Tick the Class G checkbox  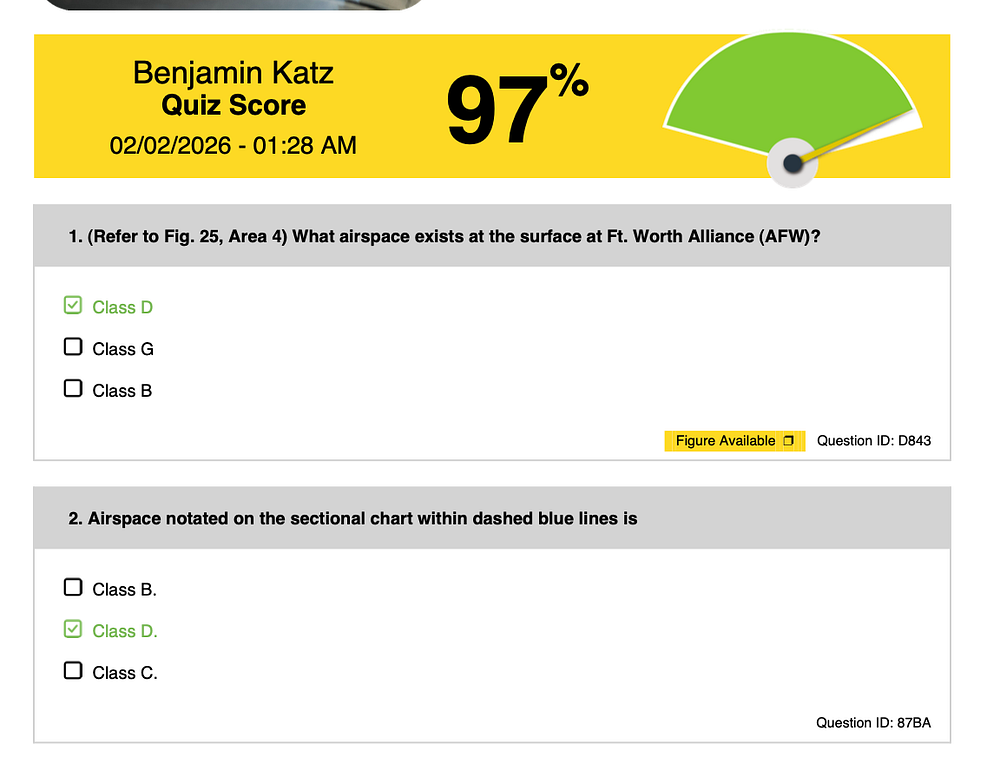(x=73, y=347)
